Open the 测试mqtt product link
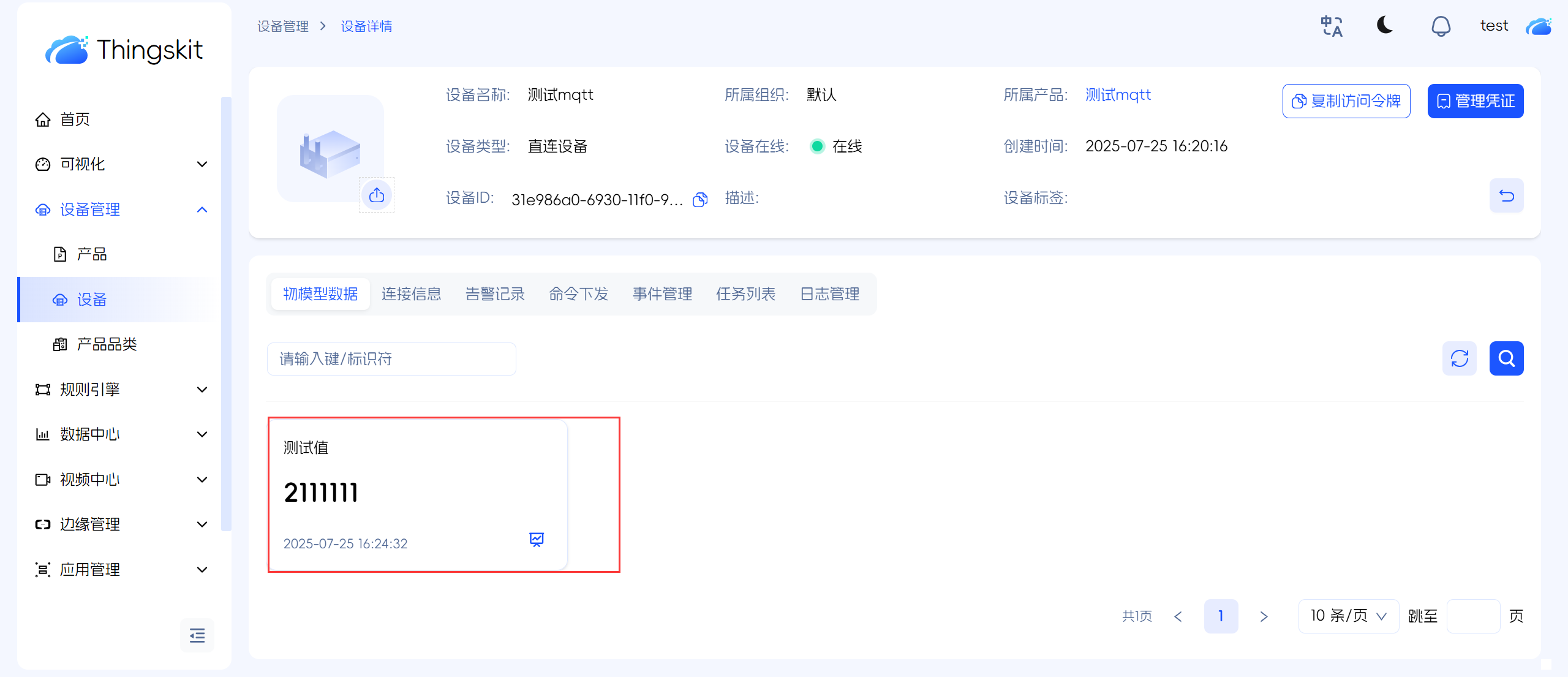 [x=1118, y=95]
